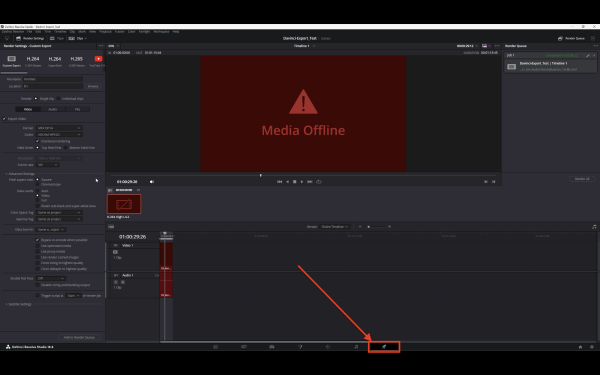The image size is (600, 375).
Task: Toggle the Clips toolbar button
Action: coord(77,38)
